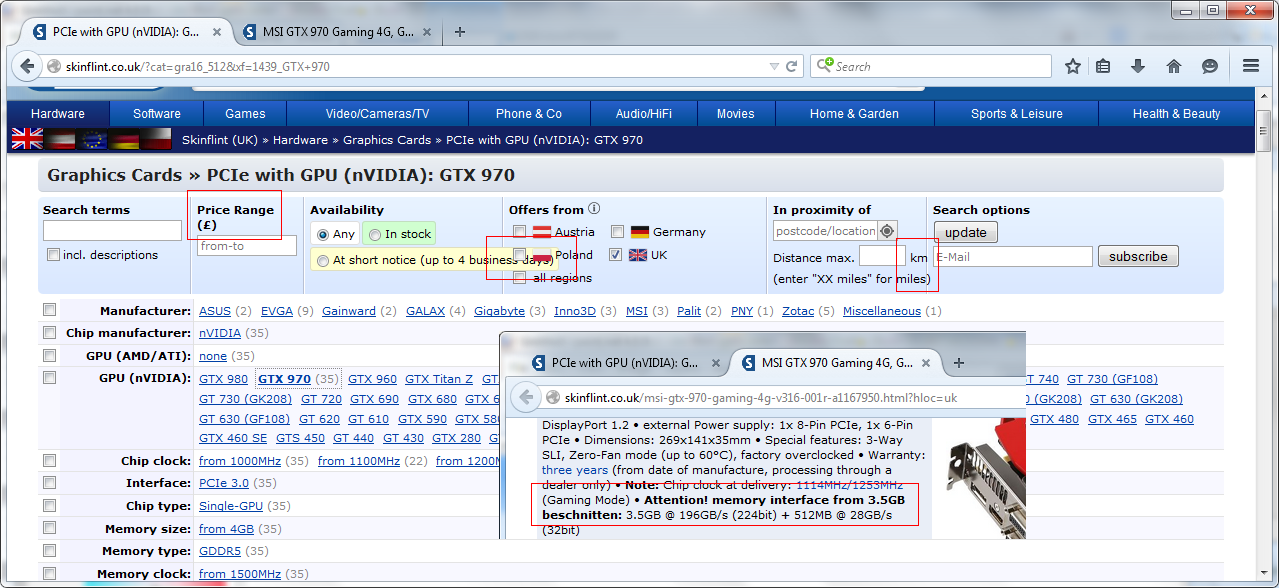Screen dimensions: 1279x588
Task: Choose the German flag in the header
Action: [x=125, y=140]
